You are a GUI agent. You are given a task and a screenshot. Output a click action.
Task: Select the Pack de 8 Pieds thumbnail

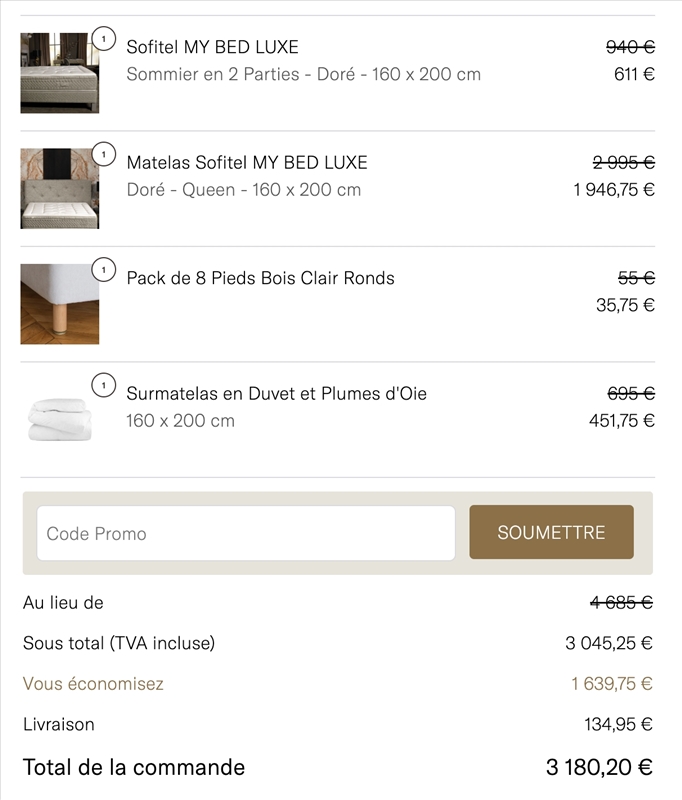(x=59, y=303)
